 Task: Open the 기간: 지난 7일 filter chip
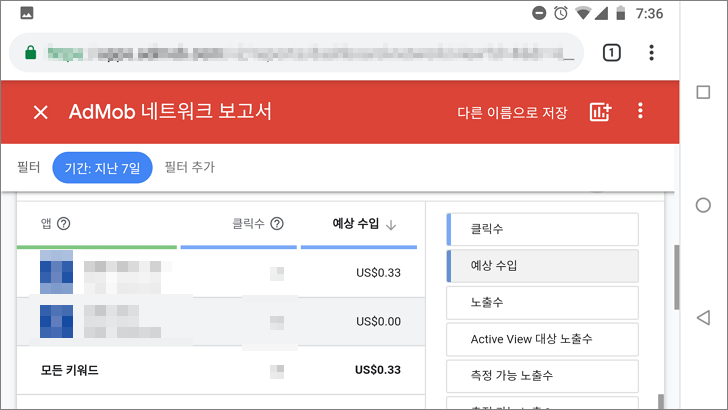[102, 168]
